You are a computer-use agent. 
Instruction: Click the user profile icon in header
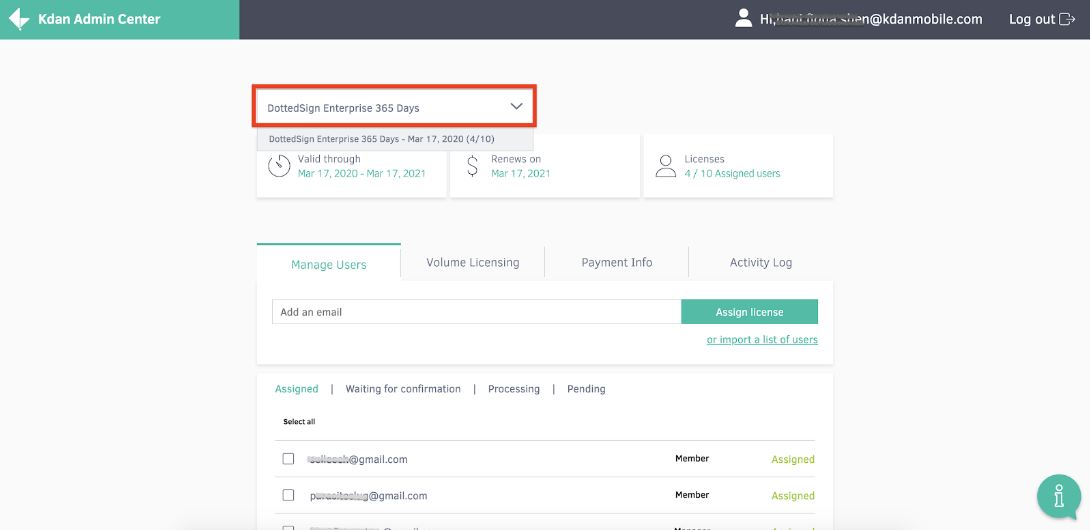pyautogui.click(x=744, y=19)
